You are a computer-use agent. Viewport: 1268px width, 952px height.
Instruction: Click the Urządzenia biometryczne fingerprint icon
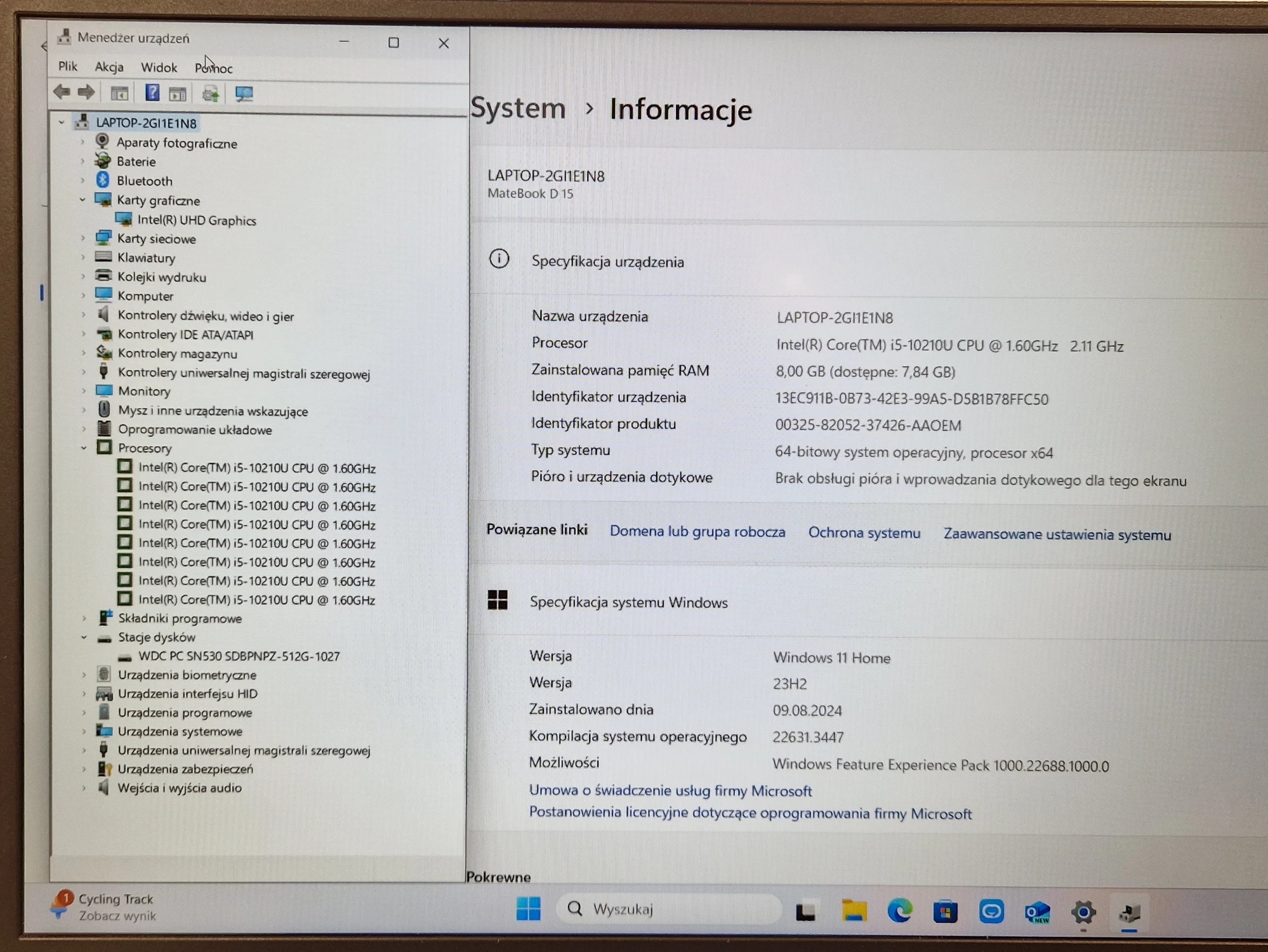104,674
